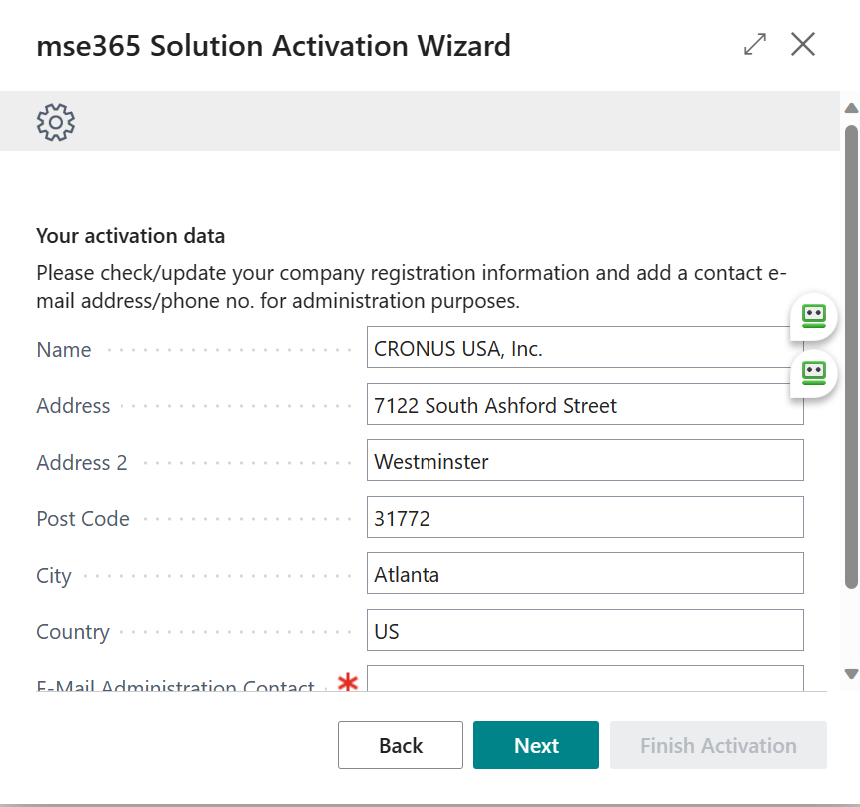Focus the Address 2 field containing Westminster

(585, 461)
